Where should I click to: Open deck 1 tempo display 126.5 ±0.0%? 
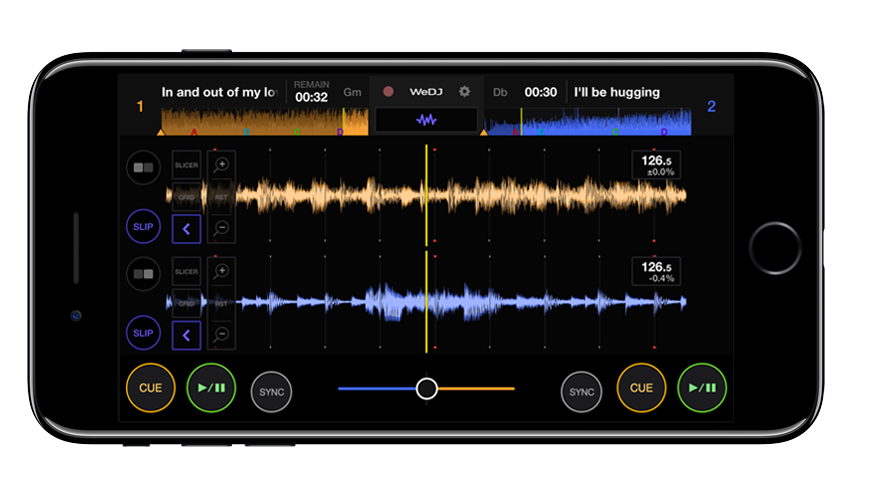(x=657, y=165)
